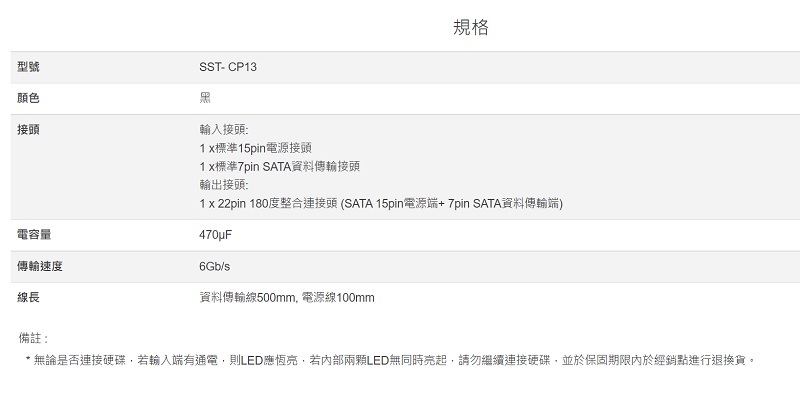The width and height of the screenshot is (800, 404).
Task: Click the 黑 color value
Action: tap(205, 98)
